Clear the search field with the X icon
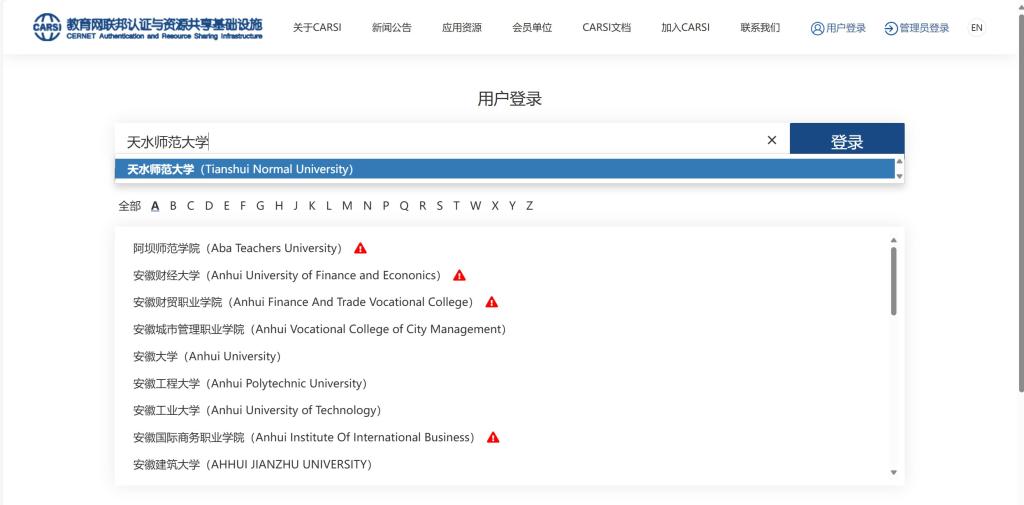1024x505 pixels. click(x=771, y=141)
